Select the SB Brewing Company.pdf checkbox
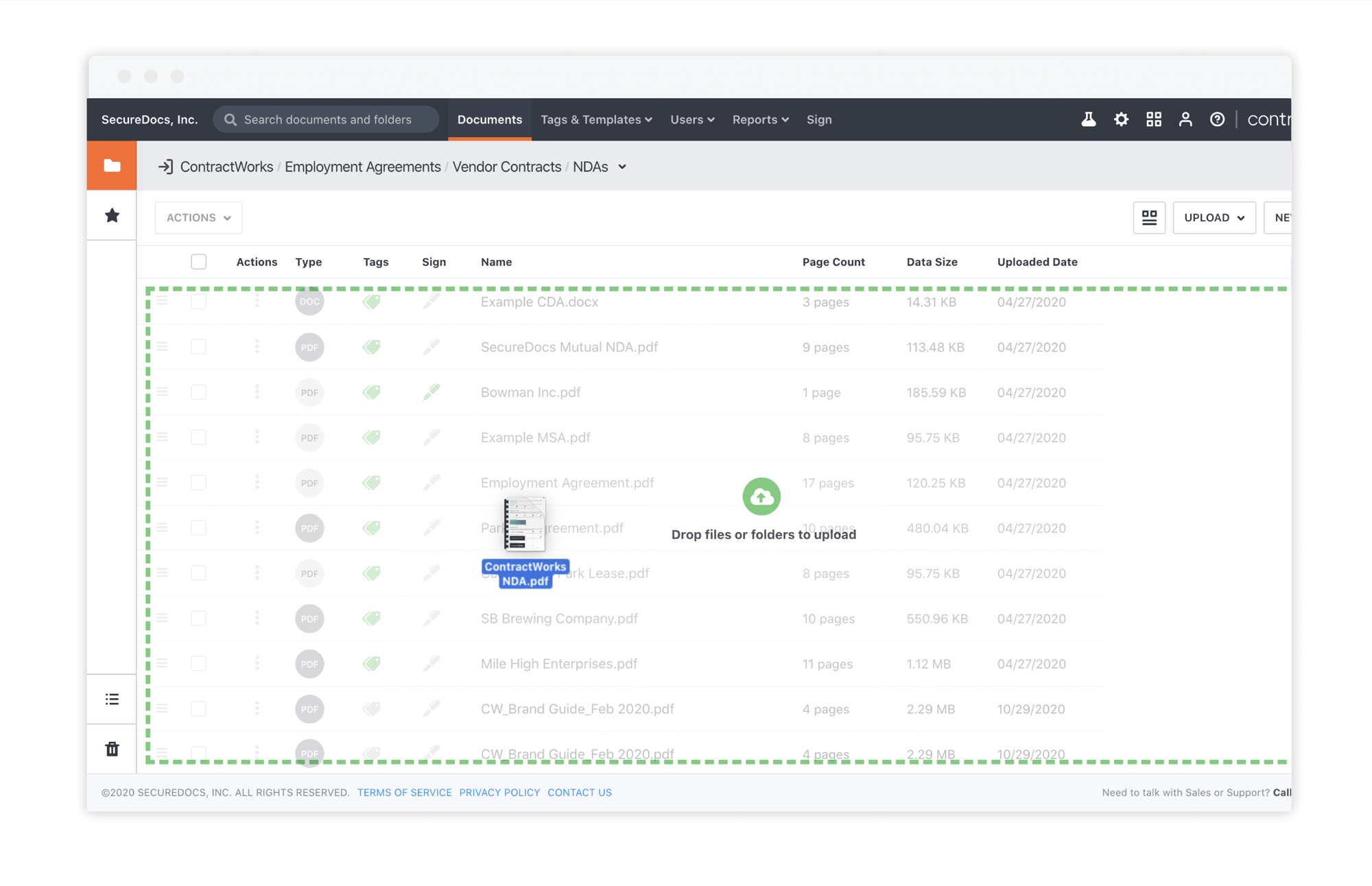This screenshot has height=886, width=1372. (x=199, y=619)
